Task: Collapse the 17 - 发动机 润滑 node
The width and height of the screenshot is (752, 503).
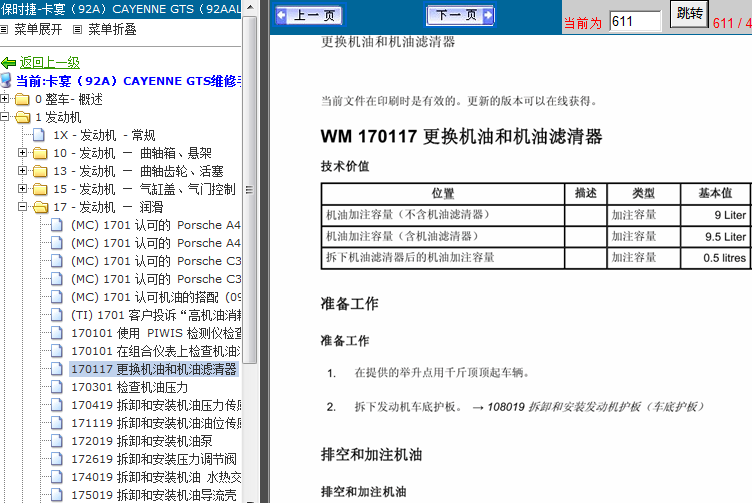Action: 22,207
